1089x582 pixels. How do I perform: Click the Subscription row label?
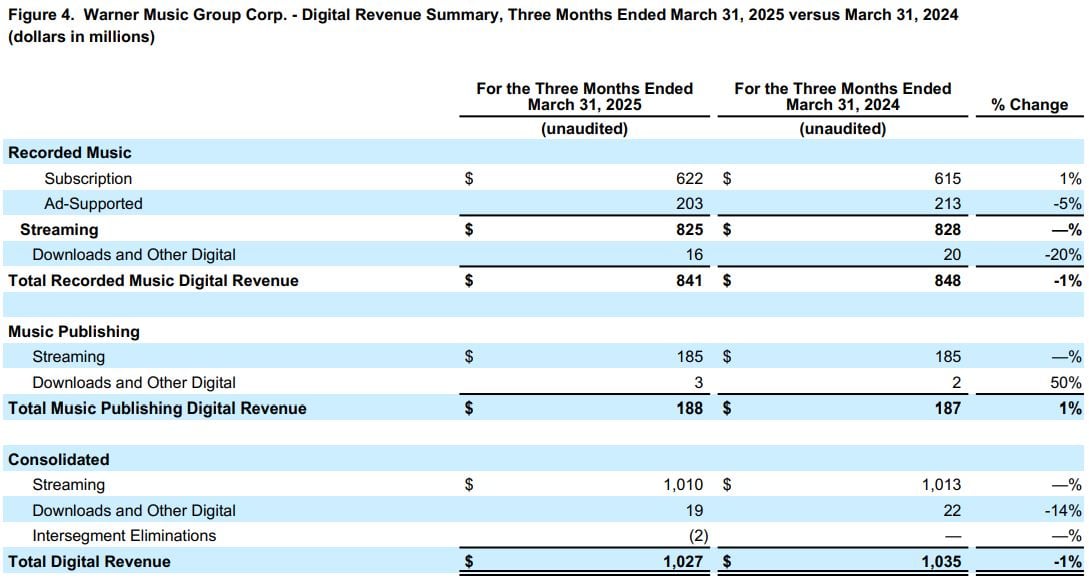pos(88,179)
